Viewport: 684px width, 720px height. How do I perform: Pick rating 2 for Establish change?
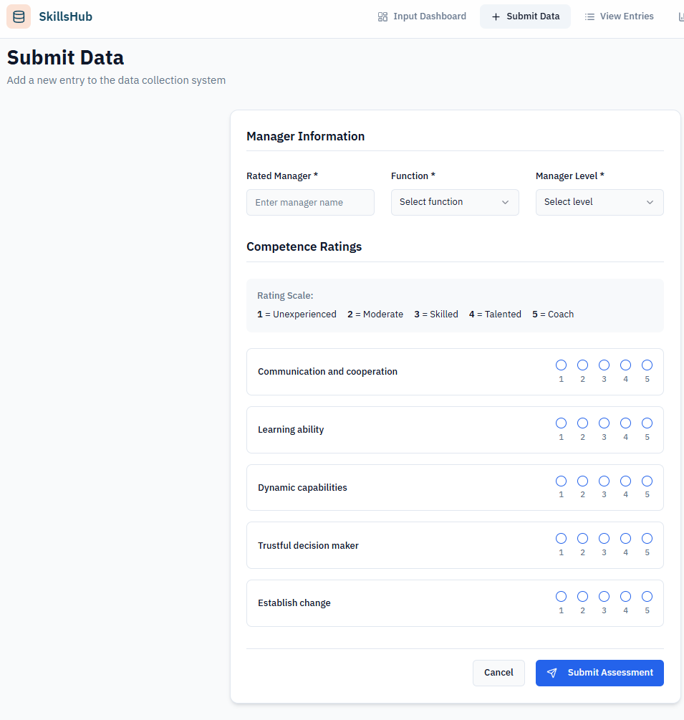click(582, 596)
